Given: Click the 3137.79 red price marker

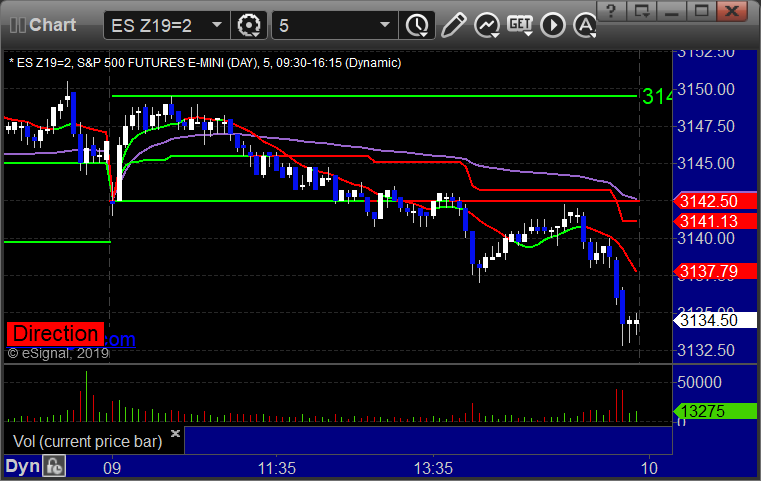Looking at the screenshot, I should click(x=714, y=271).
